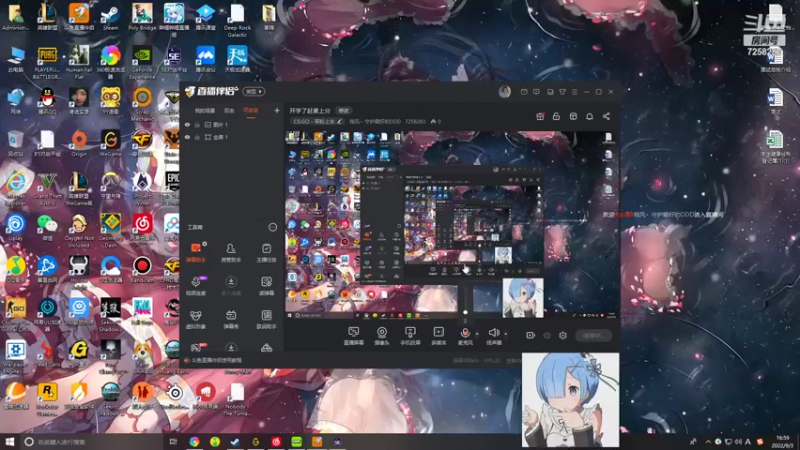
Task: Open mode switch pill beside app logo
Action: tap(254, 91)
